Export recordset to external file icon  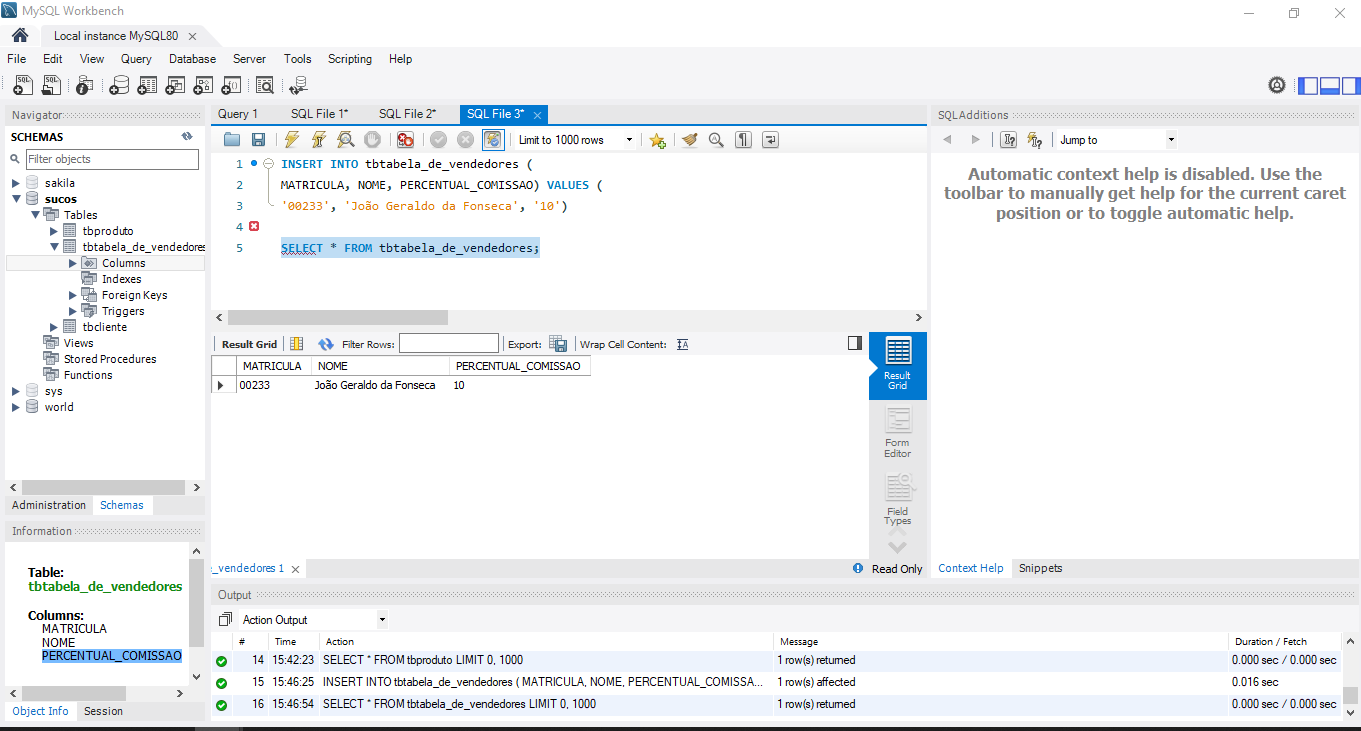click(558, 344)
